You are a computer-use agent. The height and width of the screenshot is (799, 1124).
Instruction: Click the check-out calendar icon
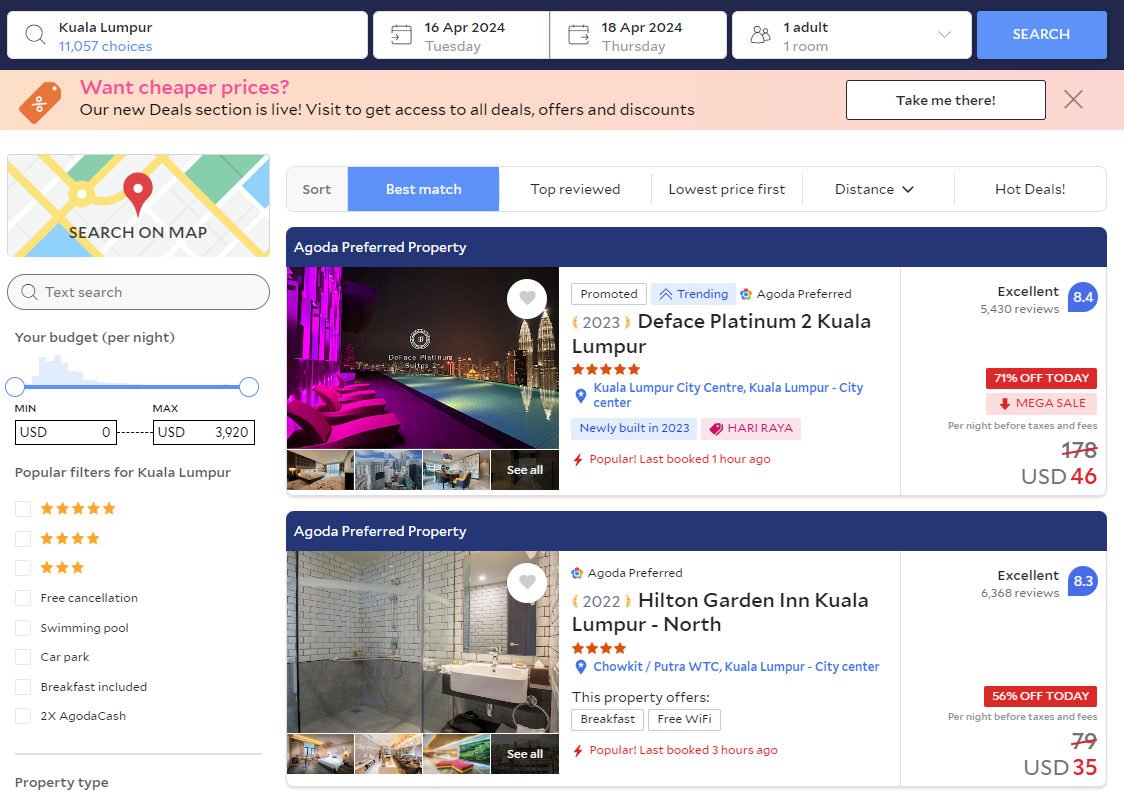[578, 34]
